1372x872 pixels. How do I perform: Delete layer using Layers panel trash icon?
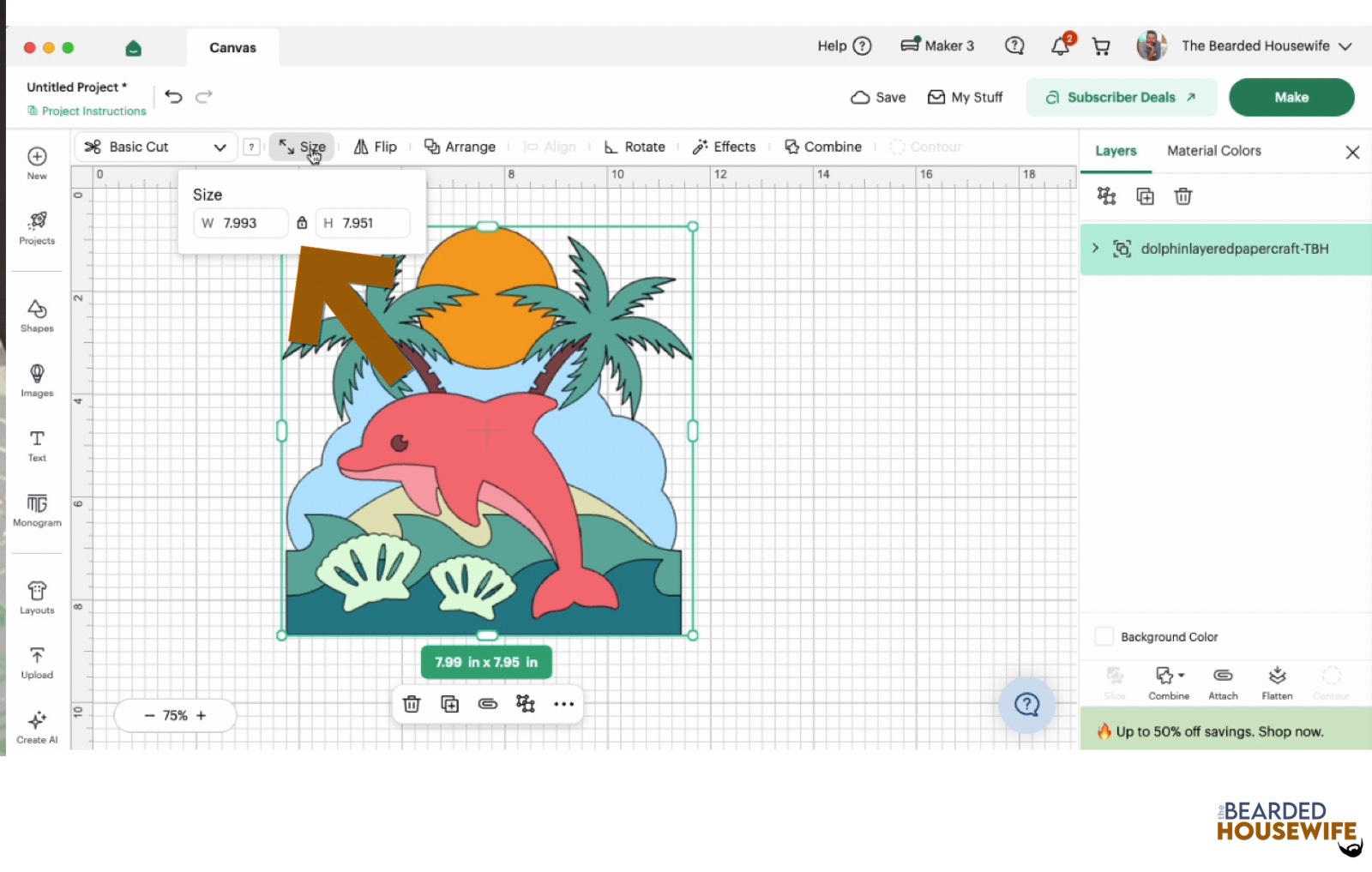1183,196
